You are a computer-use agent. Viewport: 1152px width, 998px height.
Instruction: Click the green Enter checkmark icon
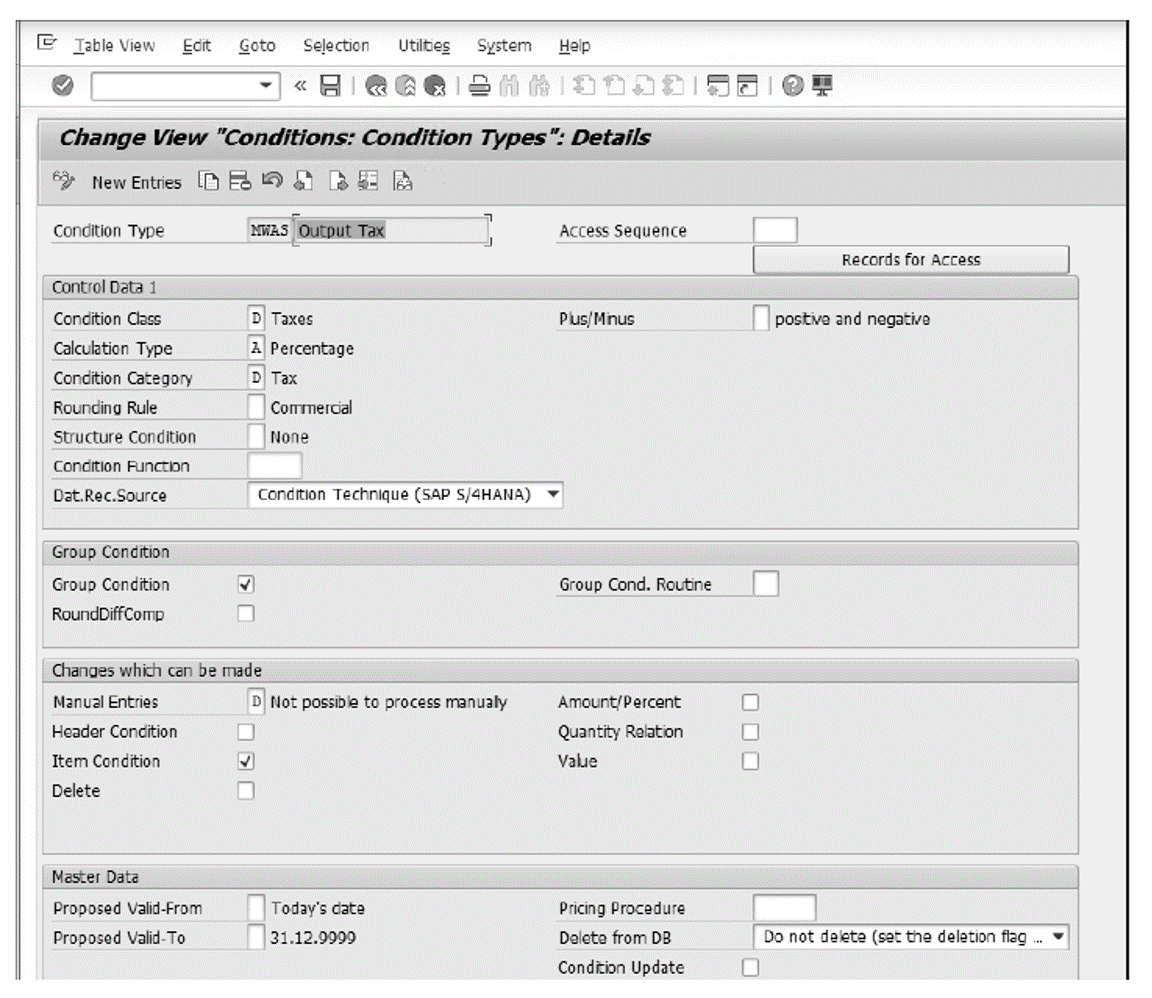point(63,86)
